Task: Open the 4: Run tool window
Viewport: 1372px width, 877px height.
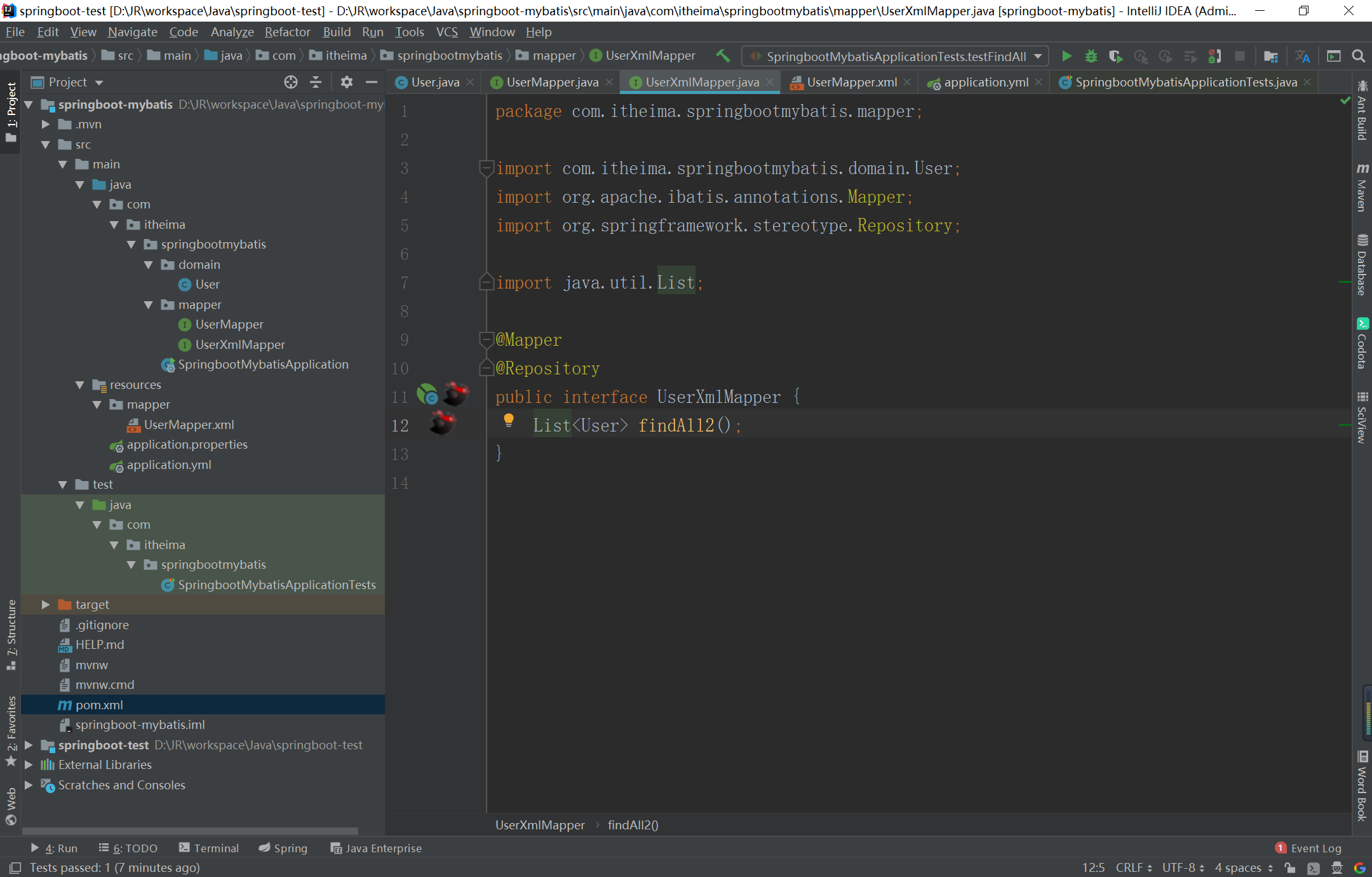Action: click(55, 848)
